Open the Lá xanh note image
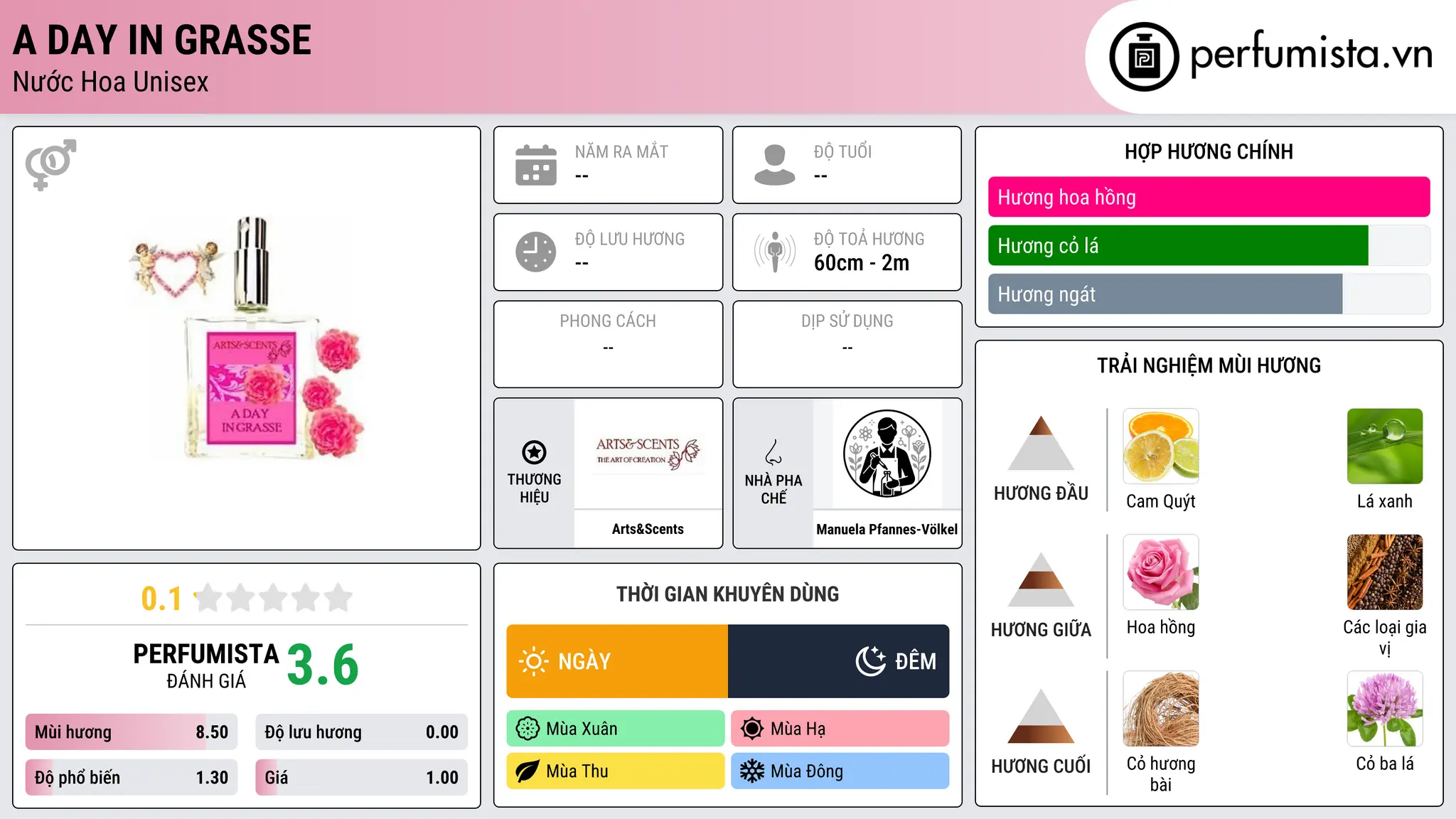The image size is (1456, 819). point(1385,446)
